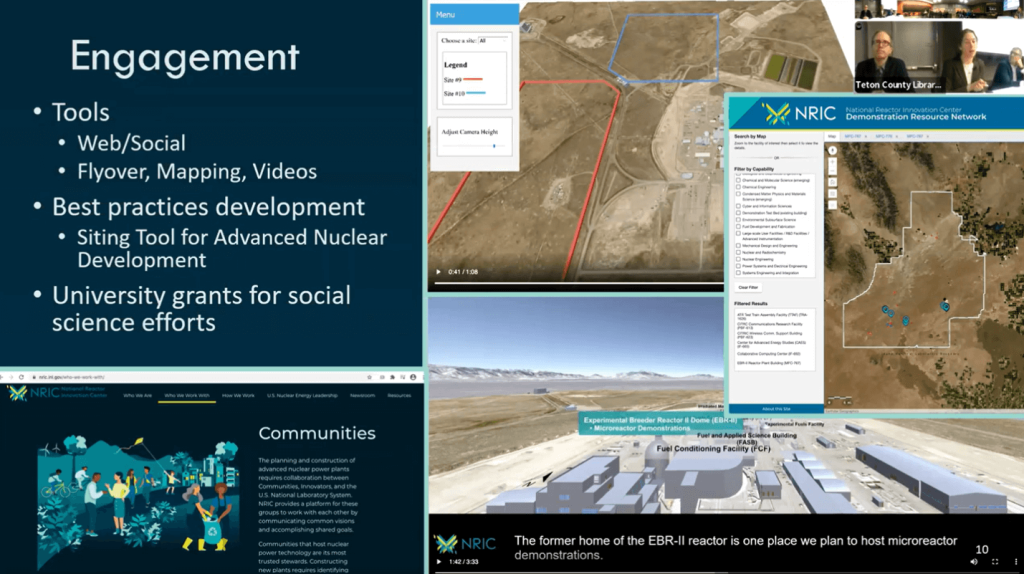
Task: Click the bookmark star in address bar
Action: pyautogui.click(x=370, y=377)
